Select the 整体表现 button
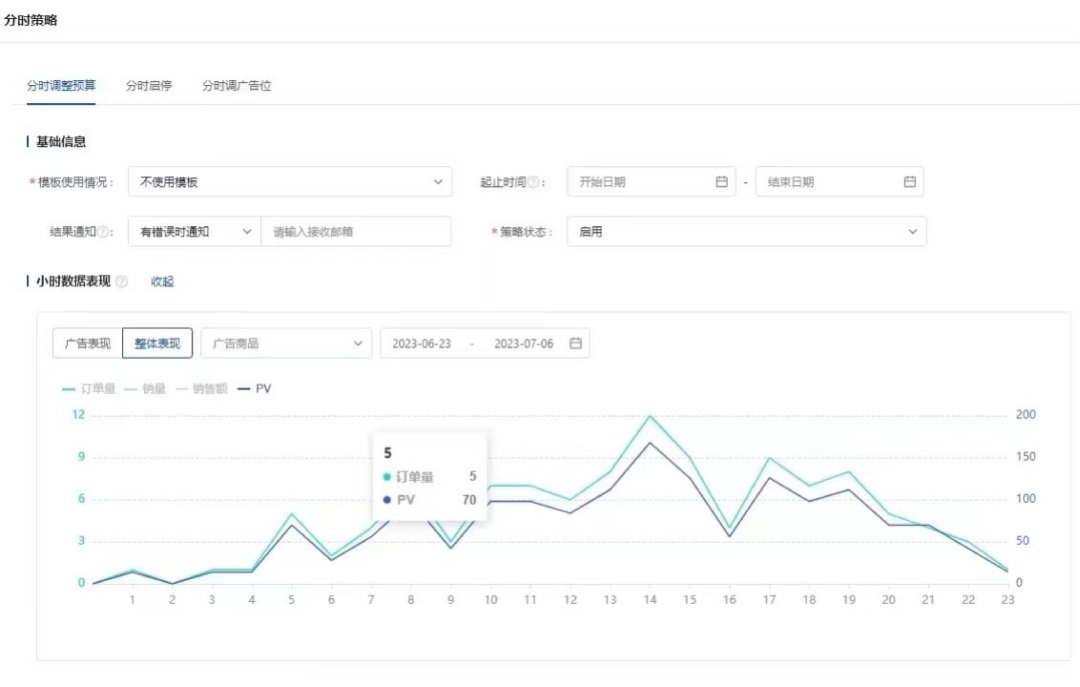This screenshot has height=687, width=1080. 156,342
